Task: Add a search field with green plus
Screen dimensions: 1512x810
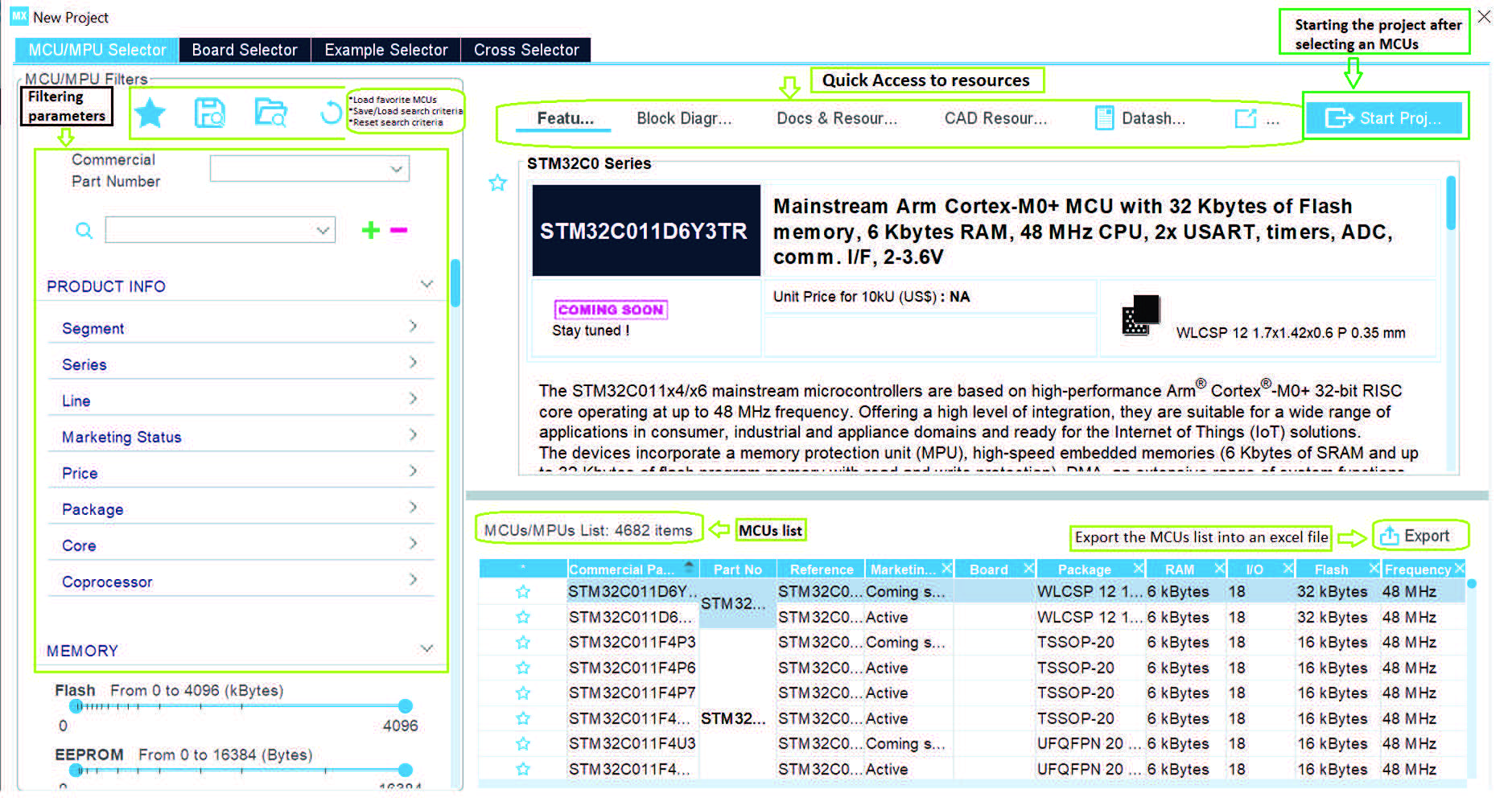Action: click(370, 231)
